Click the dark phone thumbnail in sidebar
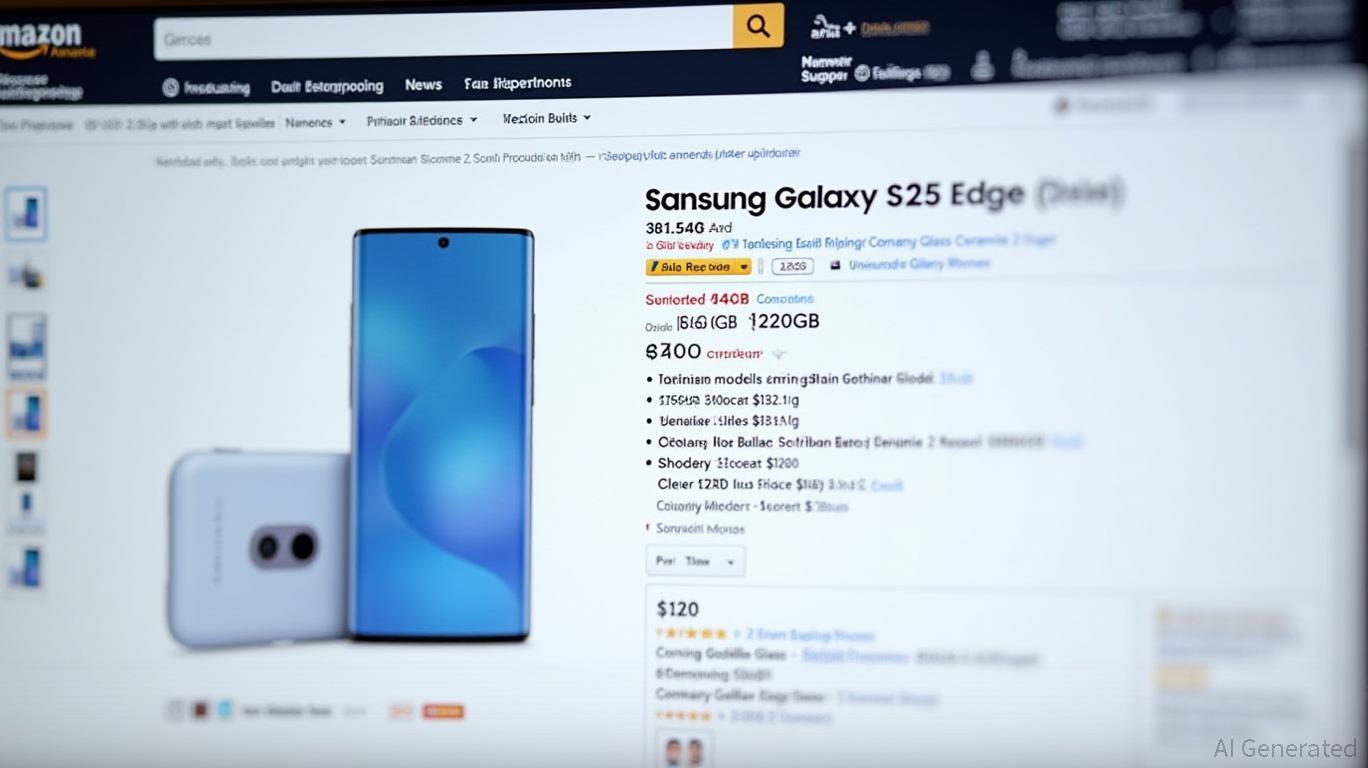The image size is (1368, 768). click(26, 466)
